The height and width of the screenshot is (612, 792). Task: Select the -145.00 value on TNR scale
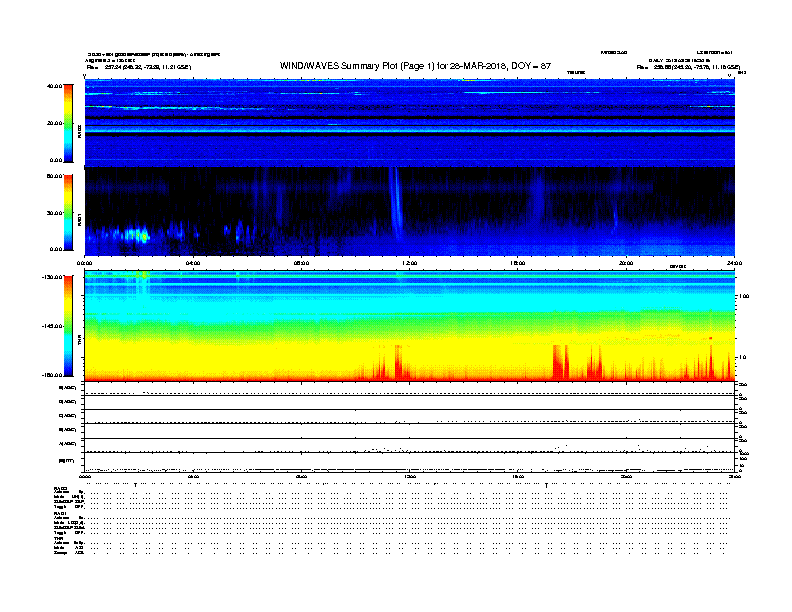(53, 326)
